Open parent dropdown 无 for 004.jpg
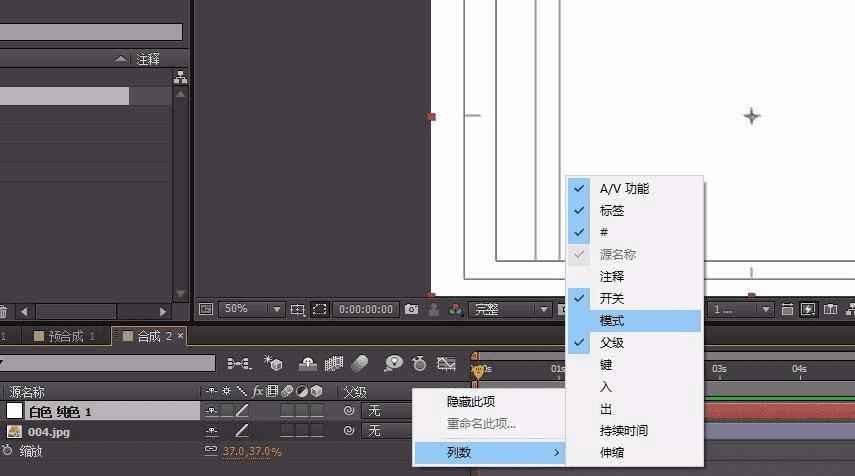 (x=388, y=431)
